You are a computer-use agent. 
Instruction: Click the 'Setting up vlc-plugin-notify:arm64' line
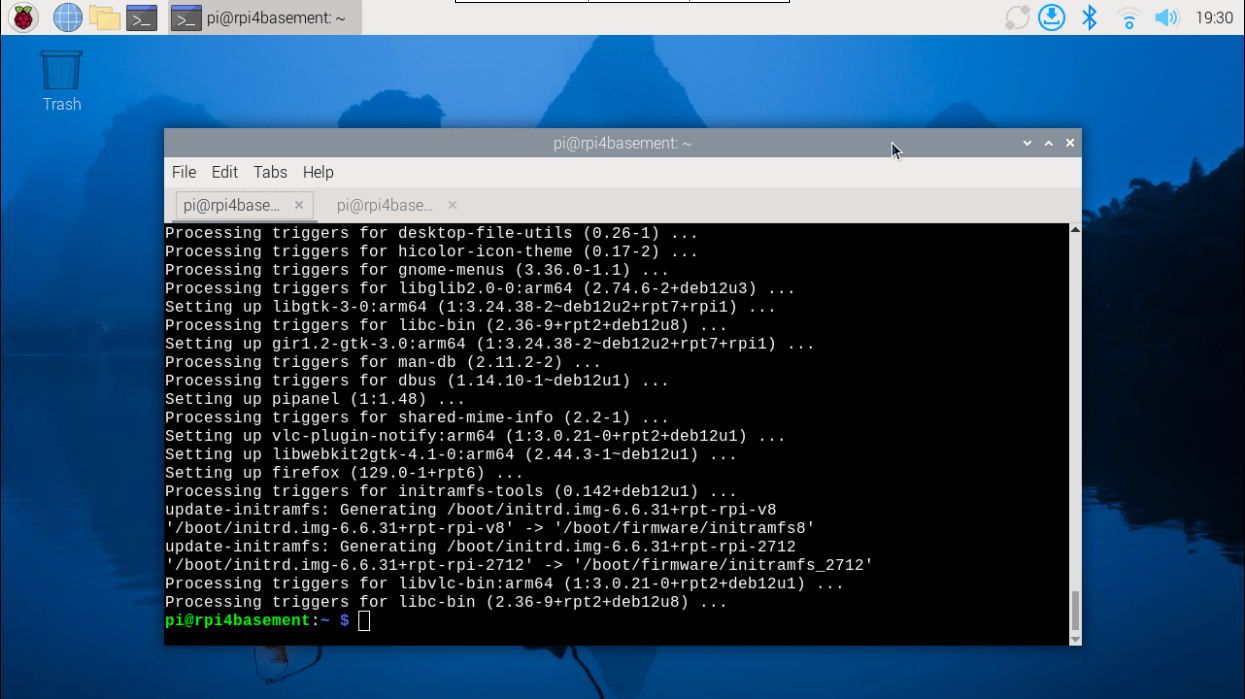pyautogui.click(x=475, y=436)
